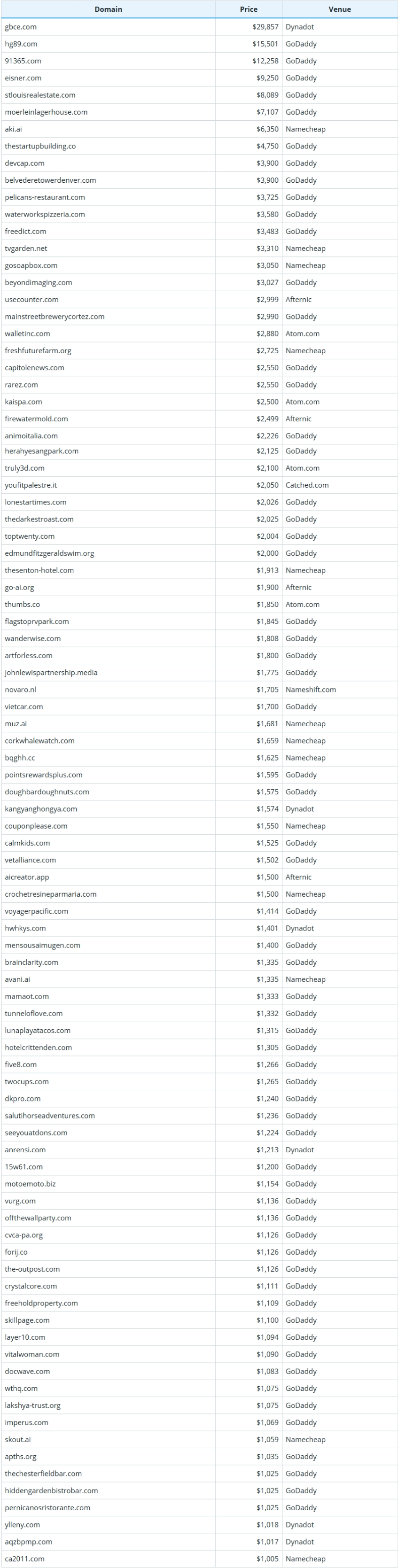Open the eisner.com domain link
The image size is (398, 1568).
coord(23,78)
